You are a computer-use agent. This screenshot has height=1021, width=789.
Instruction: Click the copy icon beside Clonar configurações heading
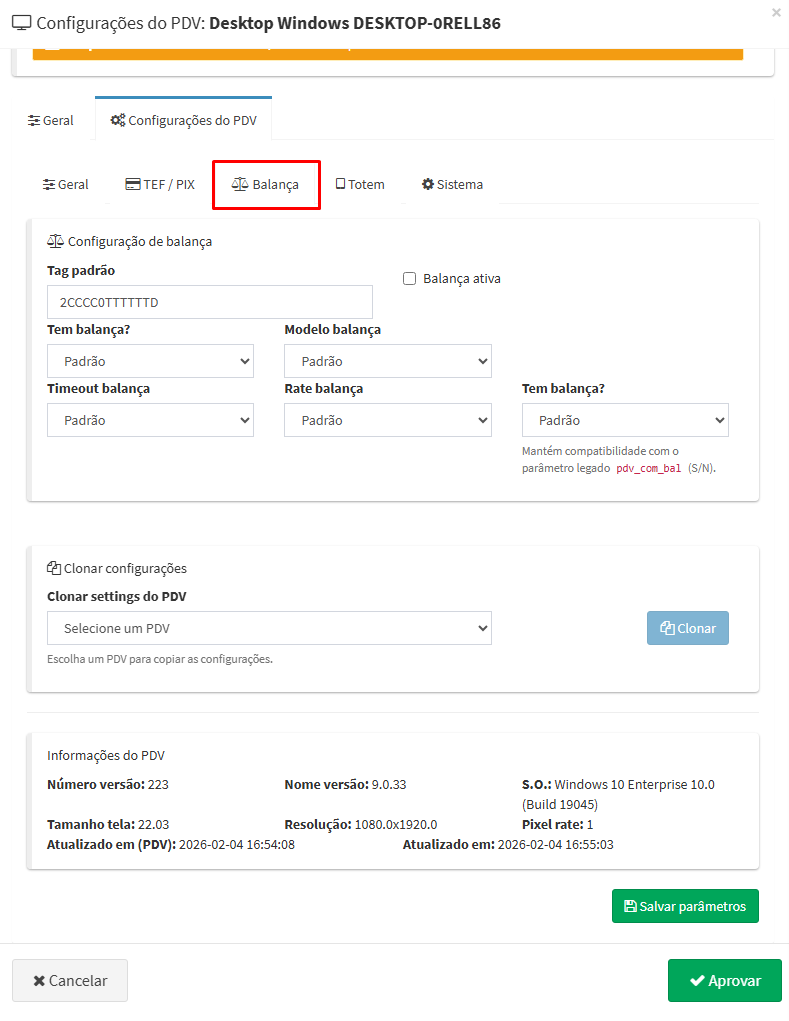click(54, 569)
